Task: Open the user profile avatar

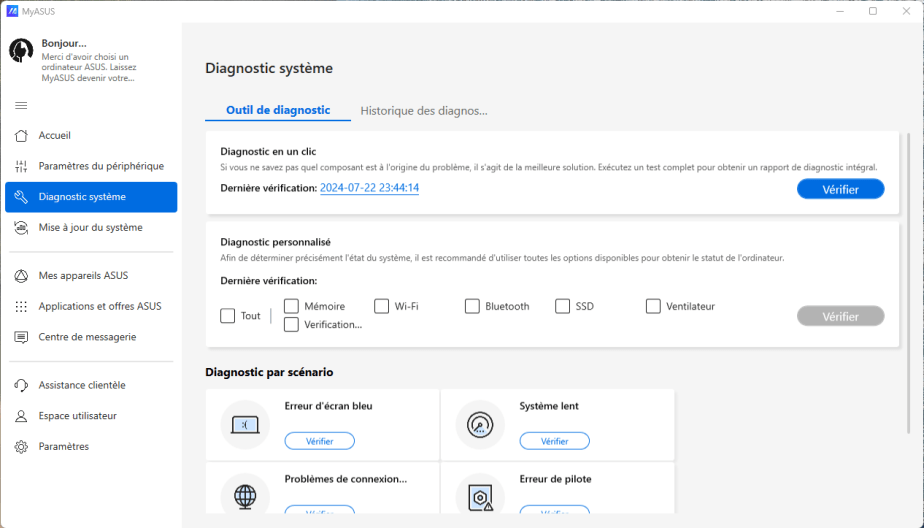Action: 21,51
